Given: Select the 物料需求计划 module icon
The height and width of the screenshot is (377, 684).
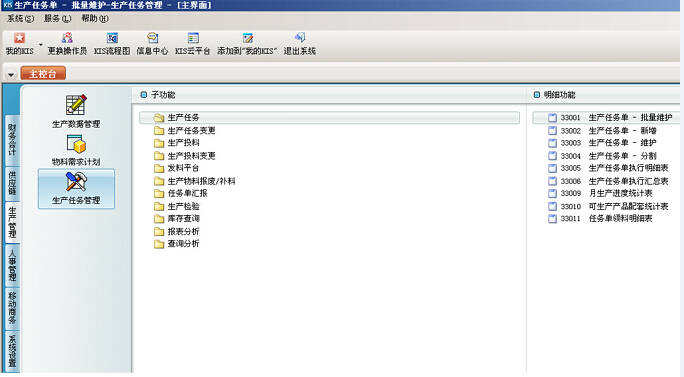Looking at the screenshot, I should click(x=76, y=150).
